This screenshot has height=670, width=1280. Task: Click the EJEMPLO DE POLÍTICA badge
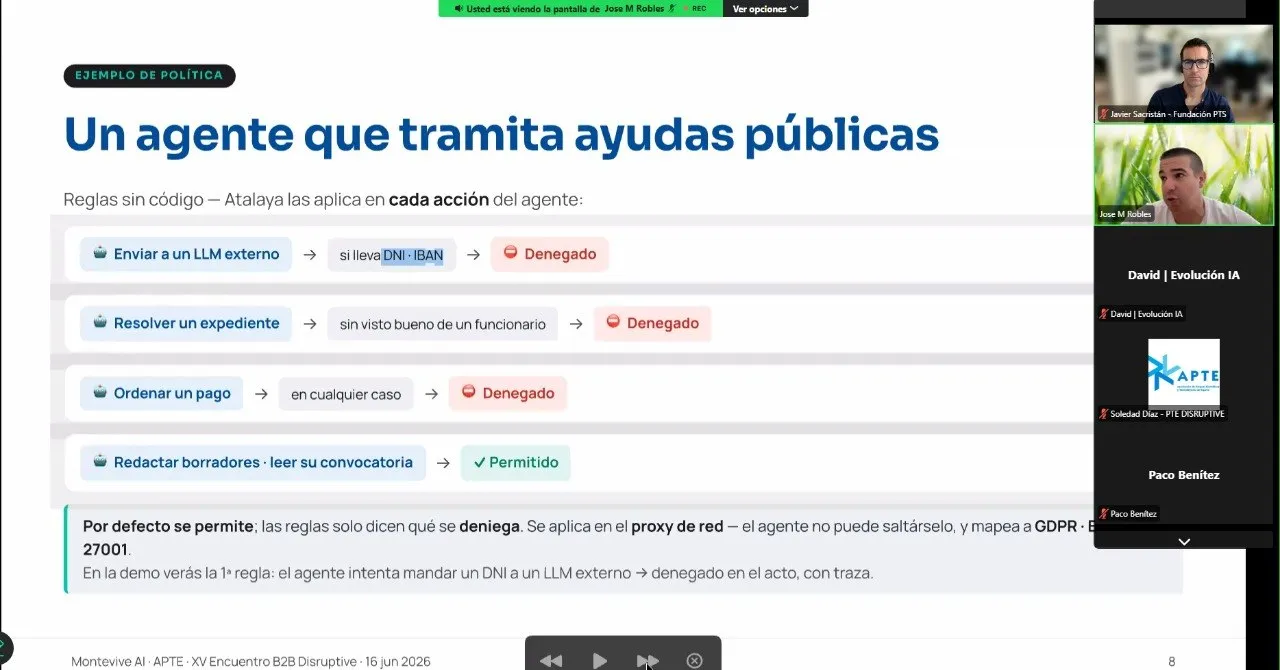pos(149,76)
